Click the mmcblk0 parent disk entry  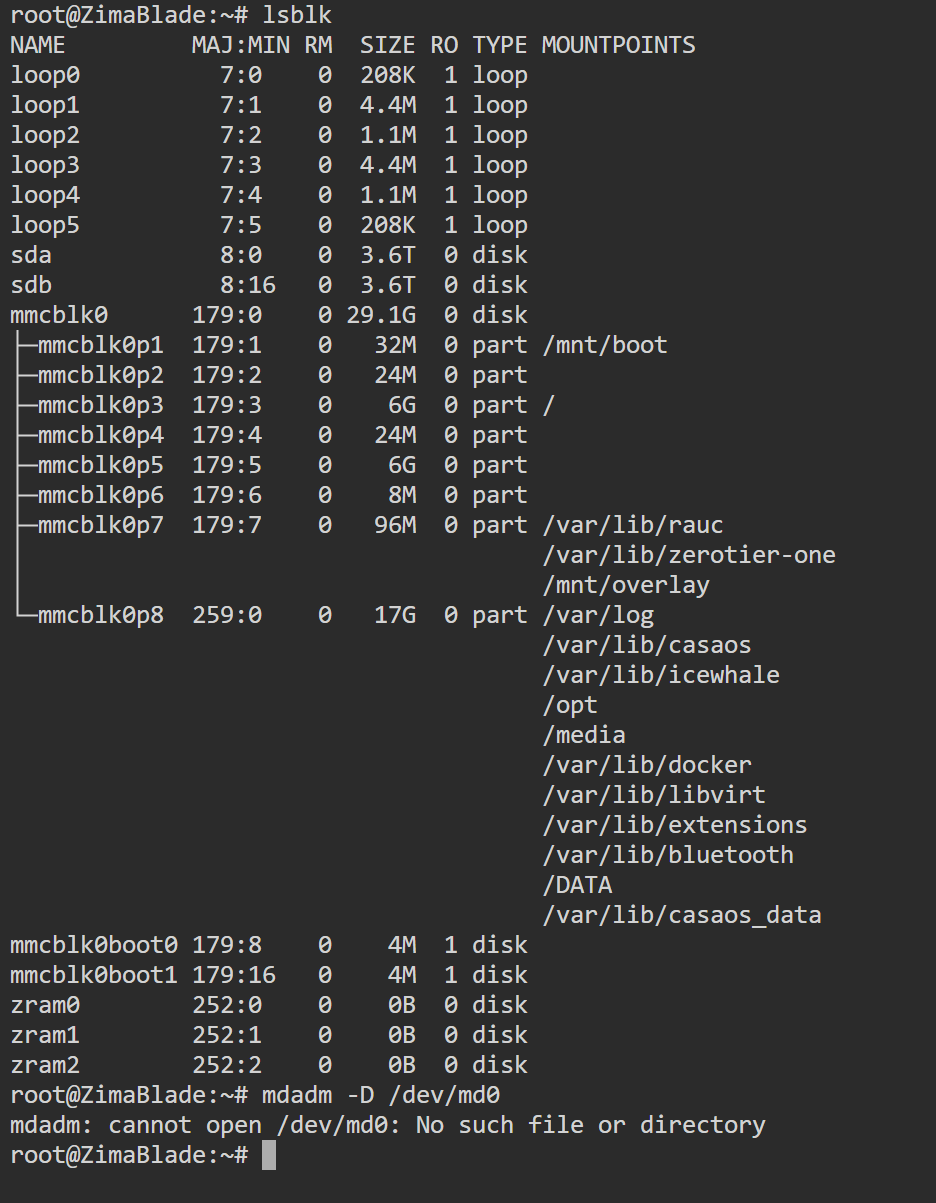point(58,315)
